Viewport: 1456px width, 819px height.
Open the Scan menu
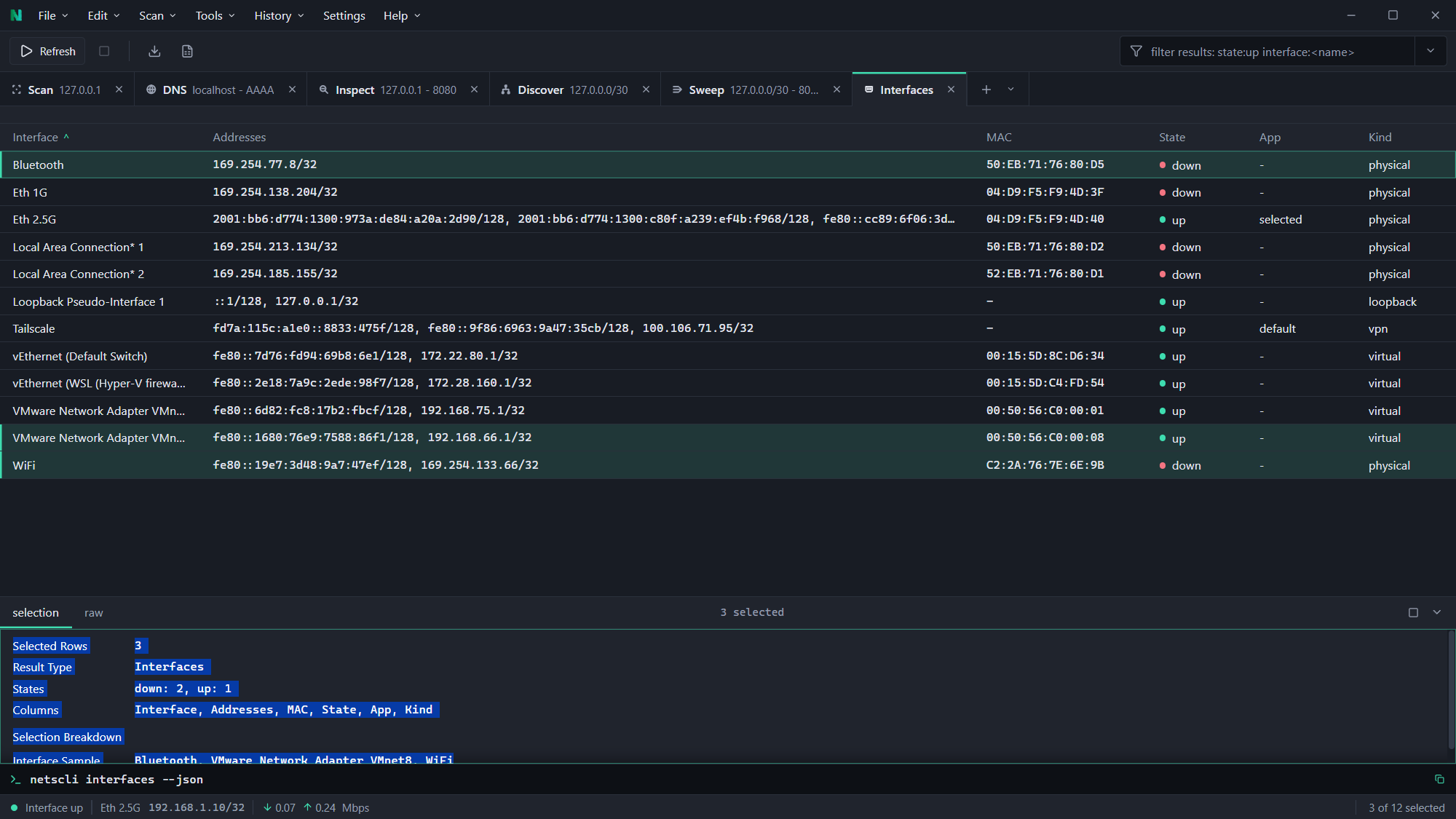point(157,15)
